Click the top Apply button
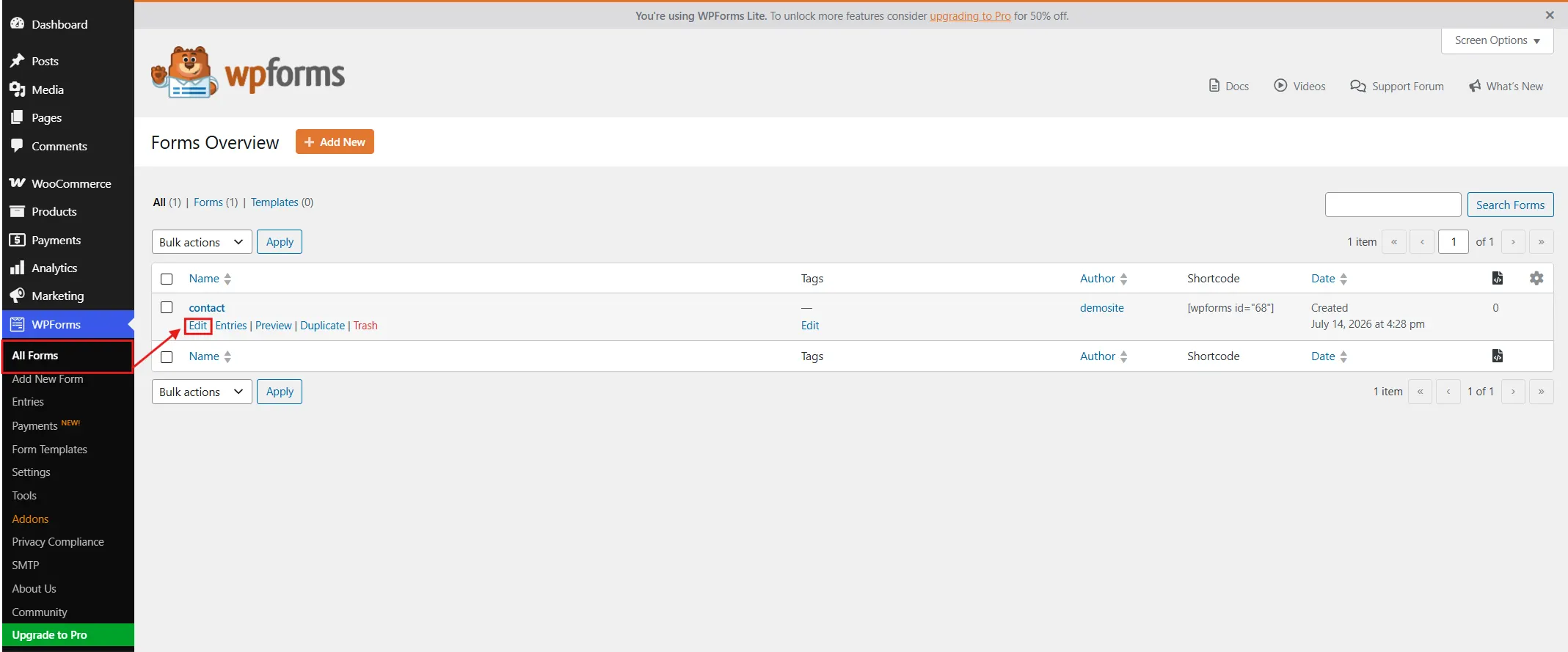Image resolution: width=1568 pixels, height=652 pixels. pyautogui.click(x=280, y=242)
